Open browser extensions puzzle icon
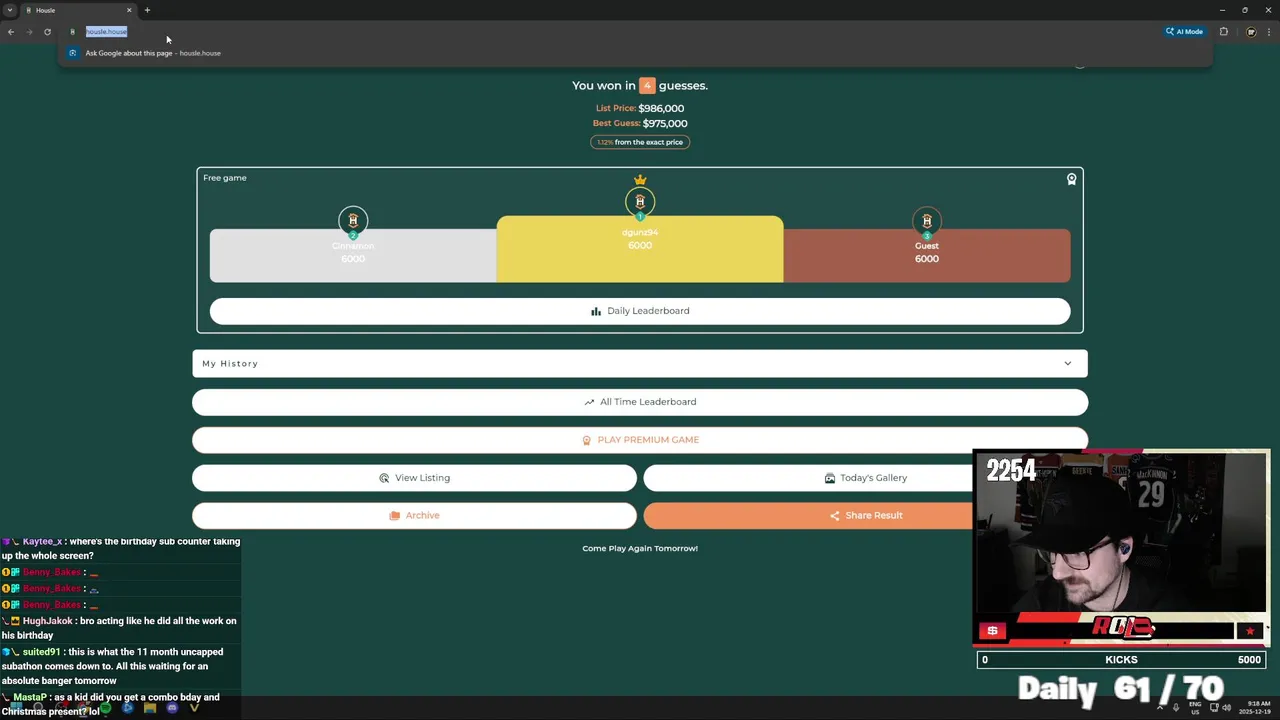The width and height of the screenshot is (1280, 720). [1223, 32]
